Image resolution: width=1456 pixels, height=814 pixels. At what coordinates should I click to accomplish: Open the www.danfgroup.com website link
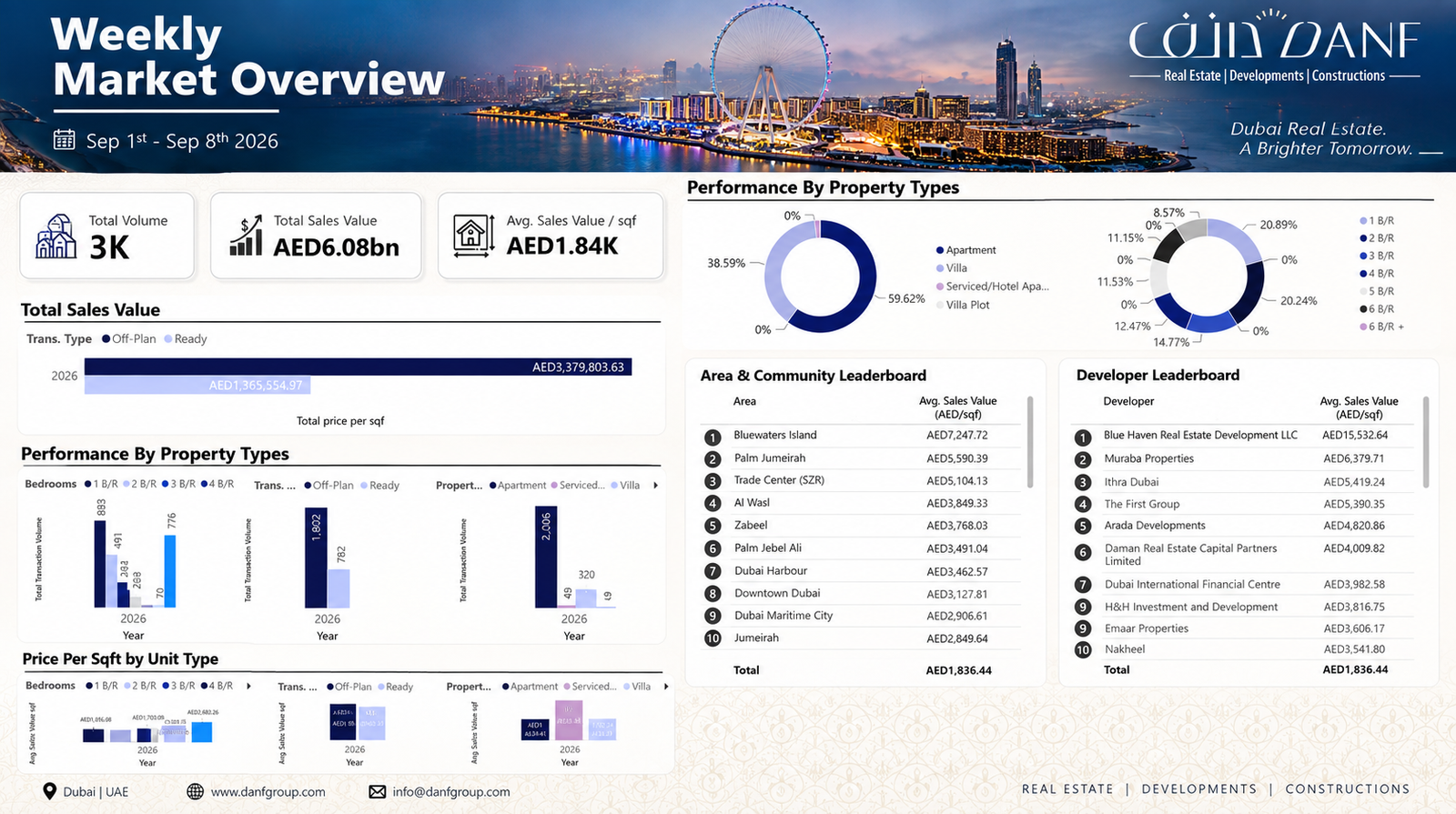coord(268,792)
